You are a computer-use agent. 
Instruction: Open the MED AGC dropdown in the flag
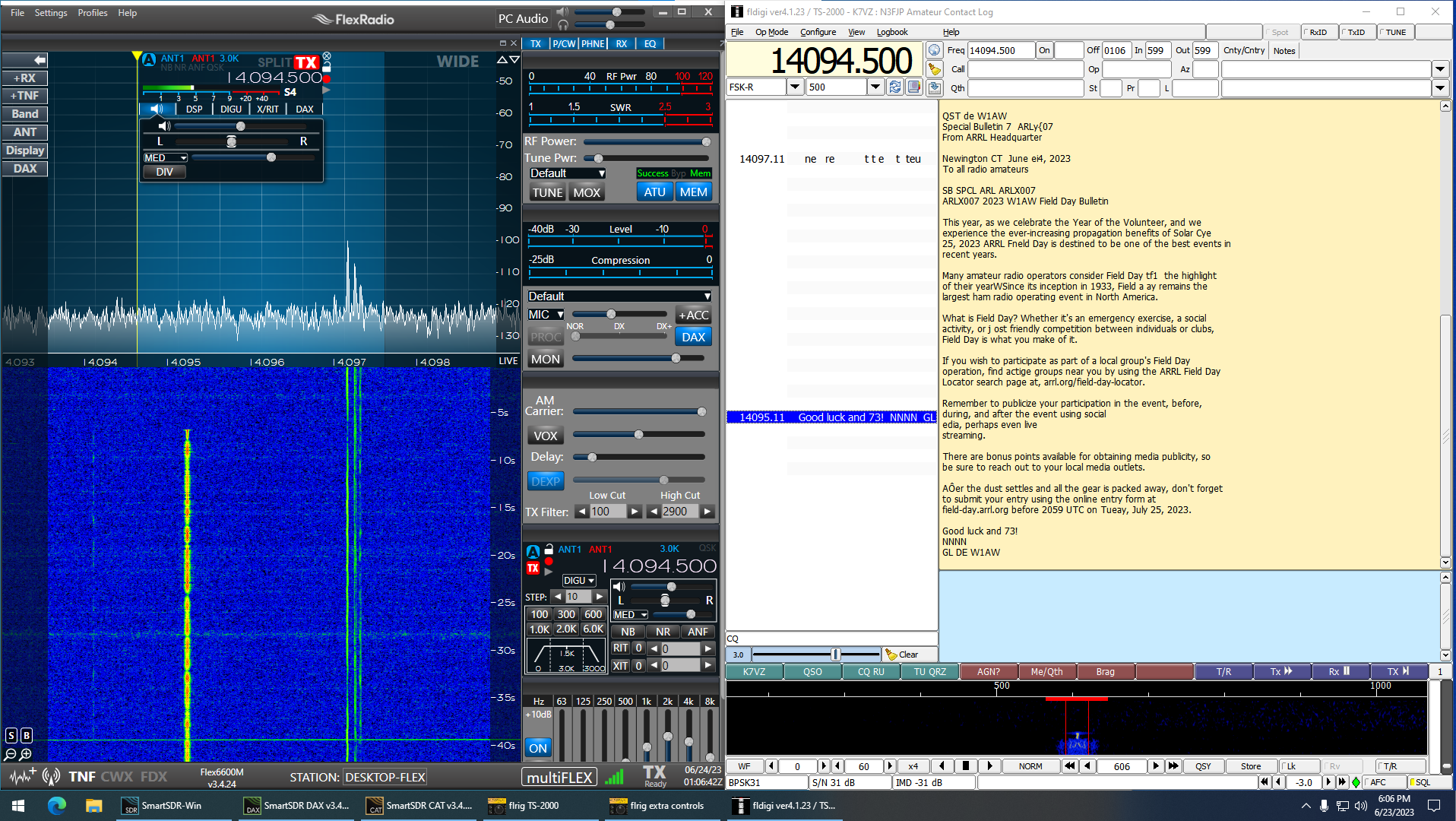coord(166,157)
